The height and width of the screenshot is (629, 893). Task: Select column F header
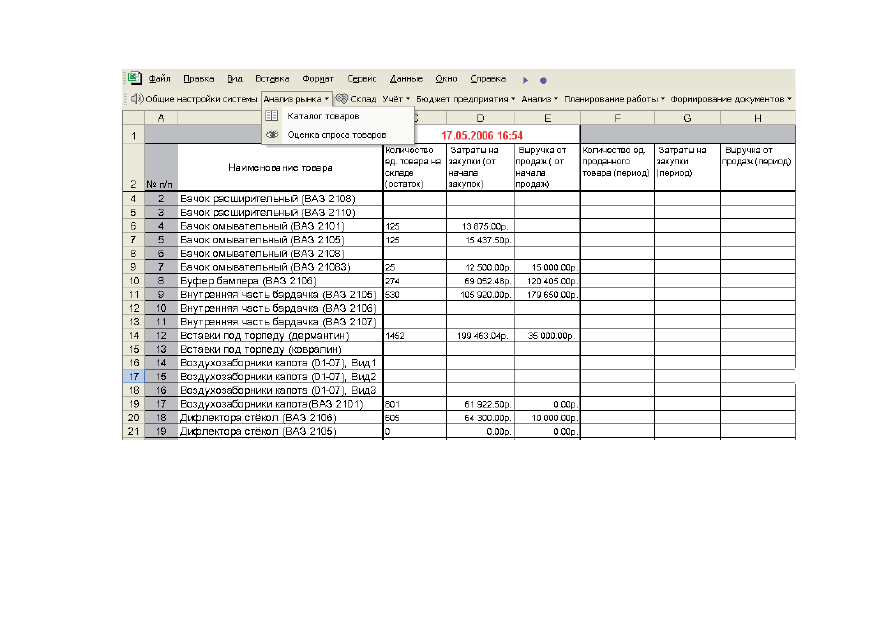[617, 118]
